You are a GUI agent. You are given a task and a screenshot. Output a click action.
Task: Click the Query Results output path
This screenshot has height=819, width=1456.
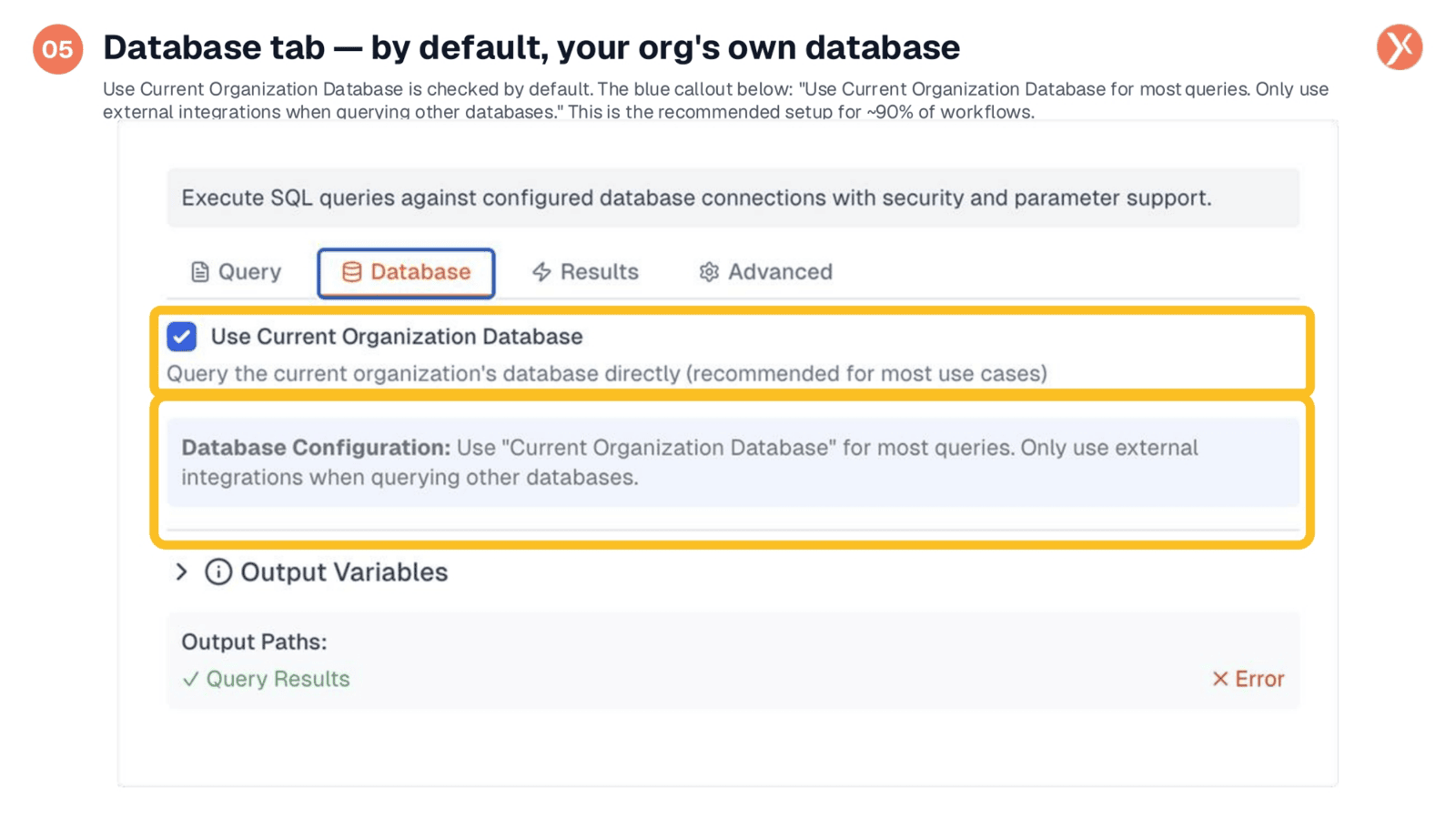pos(266,679)
